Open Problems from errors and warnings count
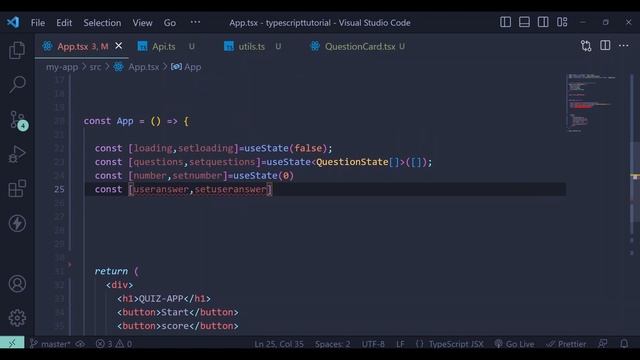 click(x=113, y=344)
